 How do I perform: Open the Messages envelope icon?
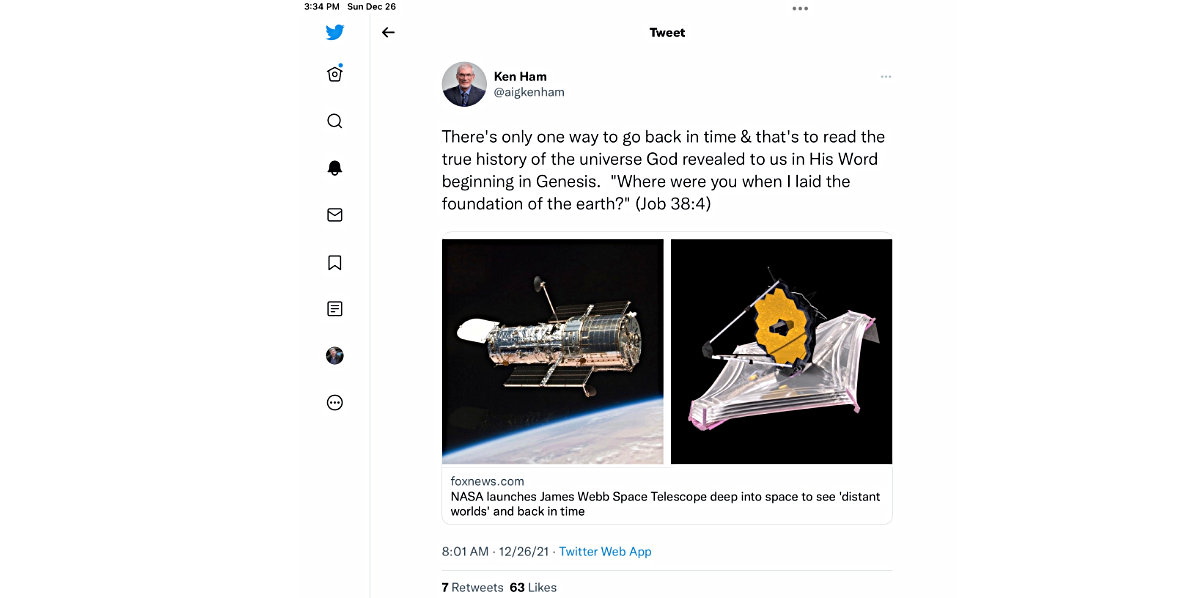335,215
